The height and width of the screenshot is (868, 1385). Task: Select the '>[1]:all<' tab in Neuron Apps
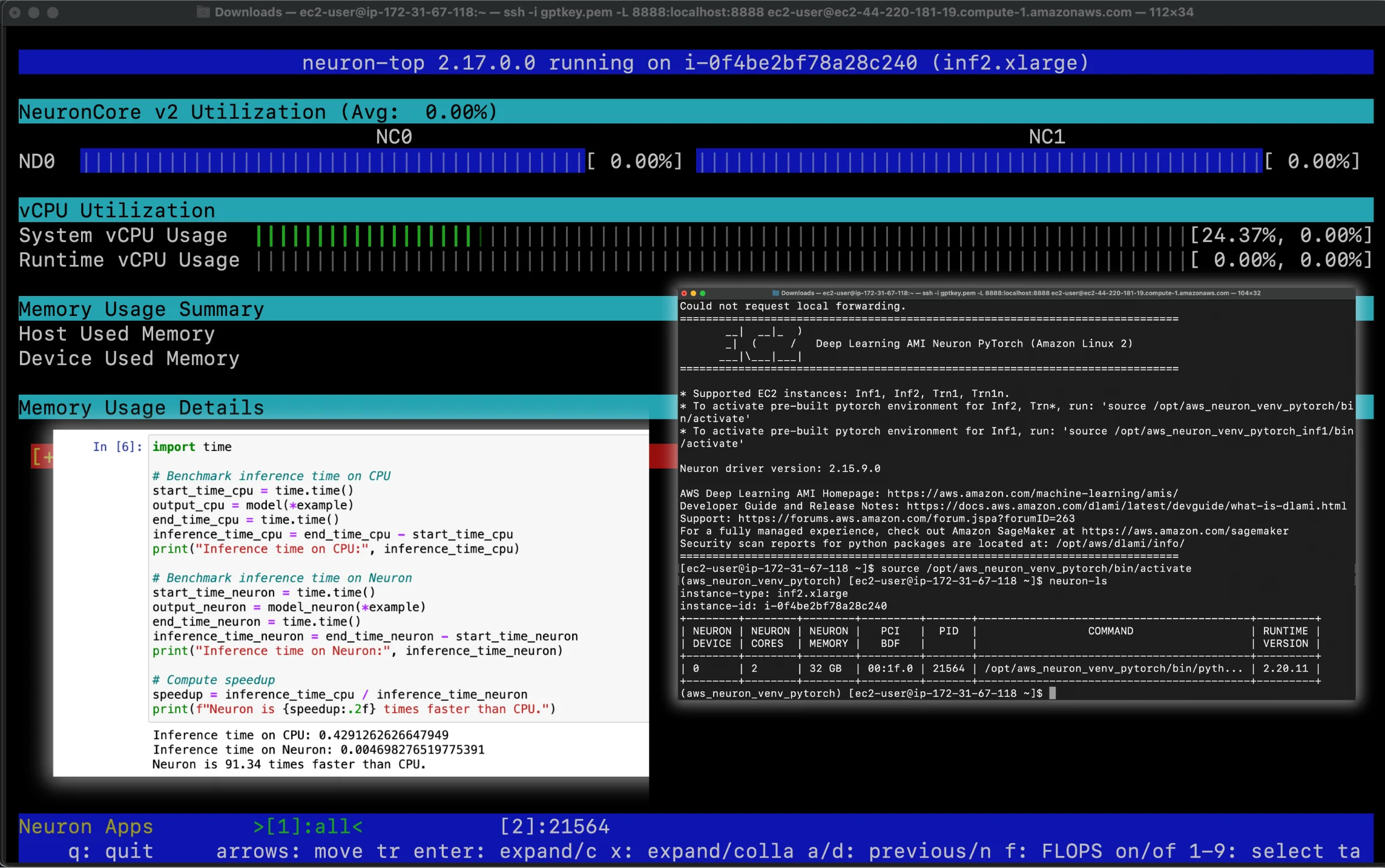308,826
